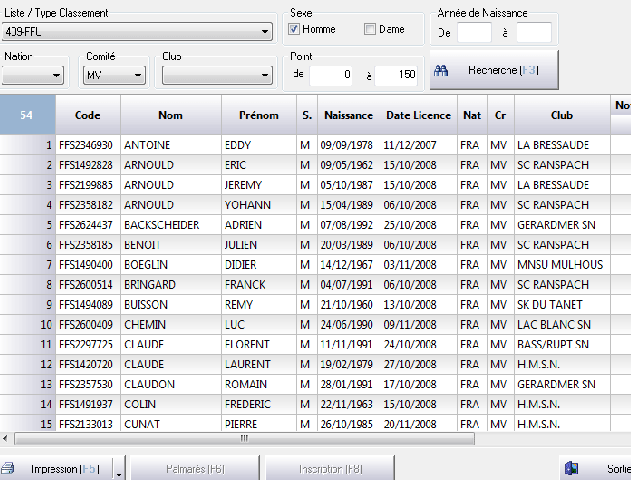Click the printer icon for Impression
Image resolution: width=631 pixels, height=480 pixels.
point(7,468)
